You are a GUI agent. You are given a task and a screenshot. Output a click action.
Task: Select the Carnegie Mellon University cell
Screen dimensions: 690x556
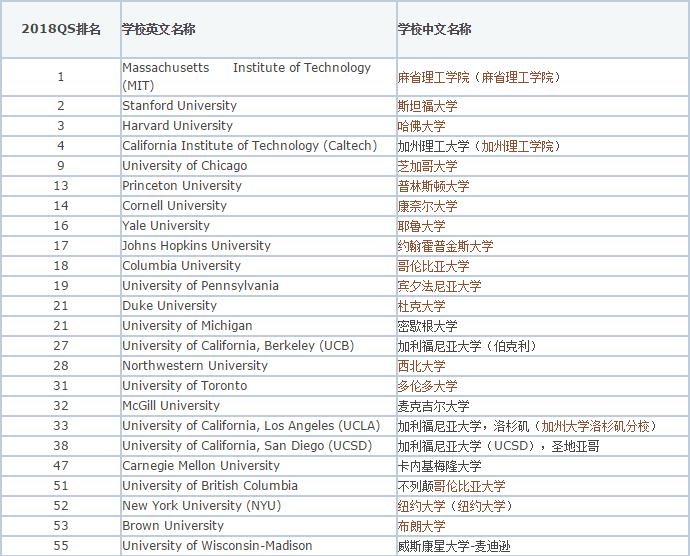pyautogui.click(x=259, y=466)
